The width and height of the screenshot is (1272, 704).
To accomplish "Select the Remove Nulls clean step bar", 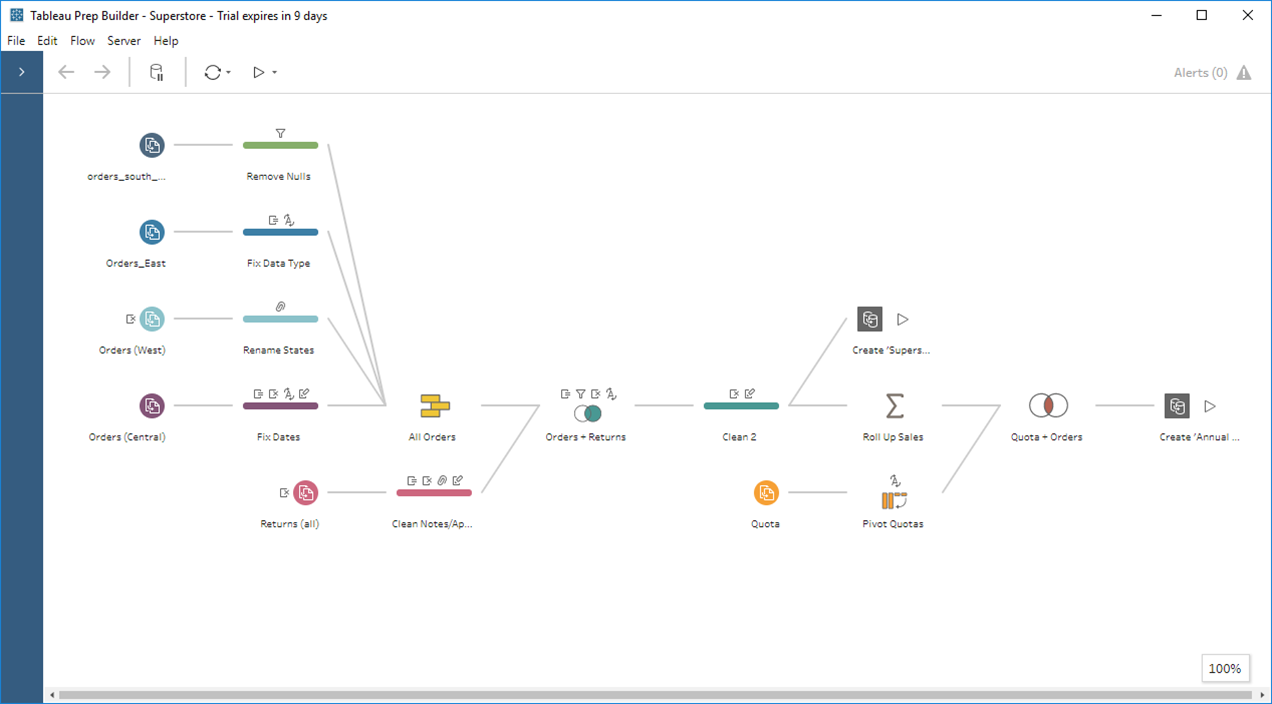I will (x=280, y=145).
